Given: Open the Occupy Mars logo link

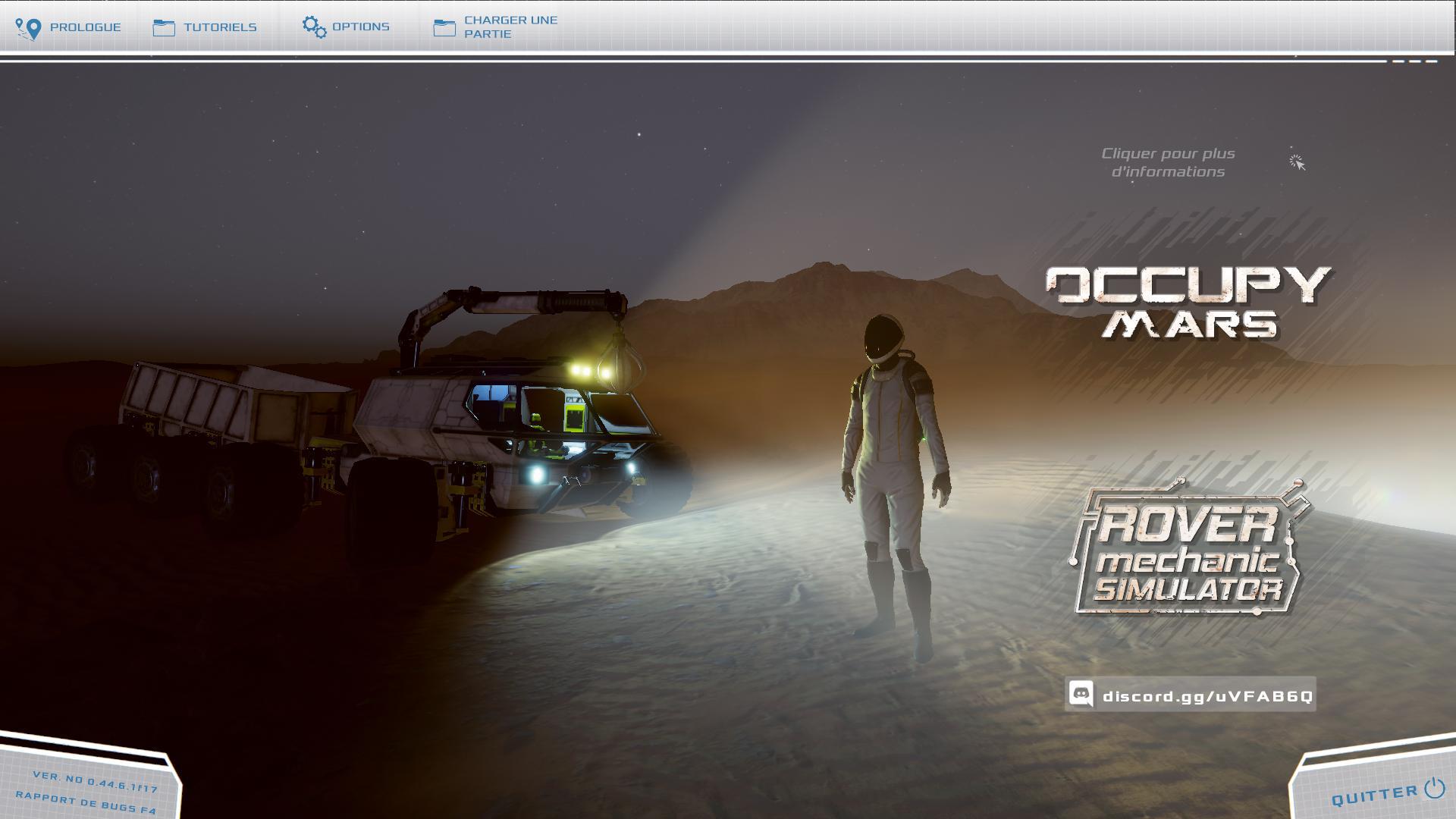Looking at the screenshot, I should (x=1188, y=302).
